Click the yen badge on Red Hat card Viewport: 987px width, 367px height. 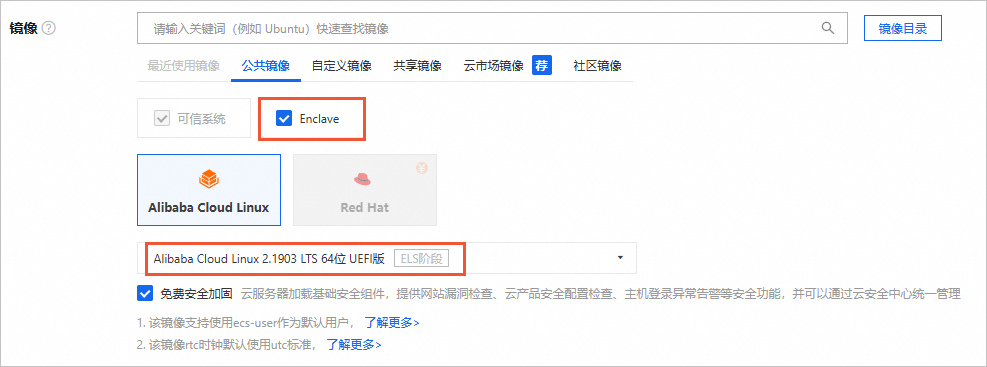422,168
